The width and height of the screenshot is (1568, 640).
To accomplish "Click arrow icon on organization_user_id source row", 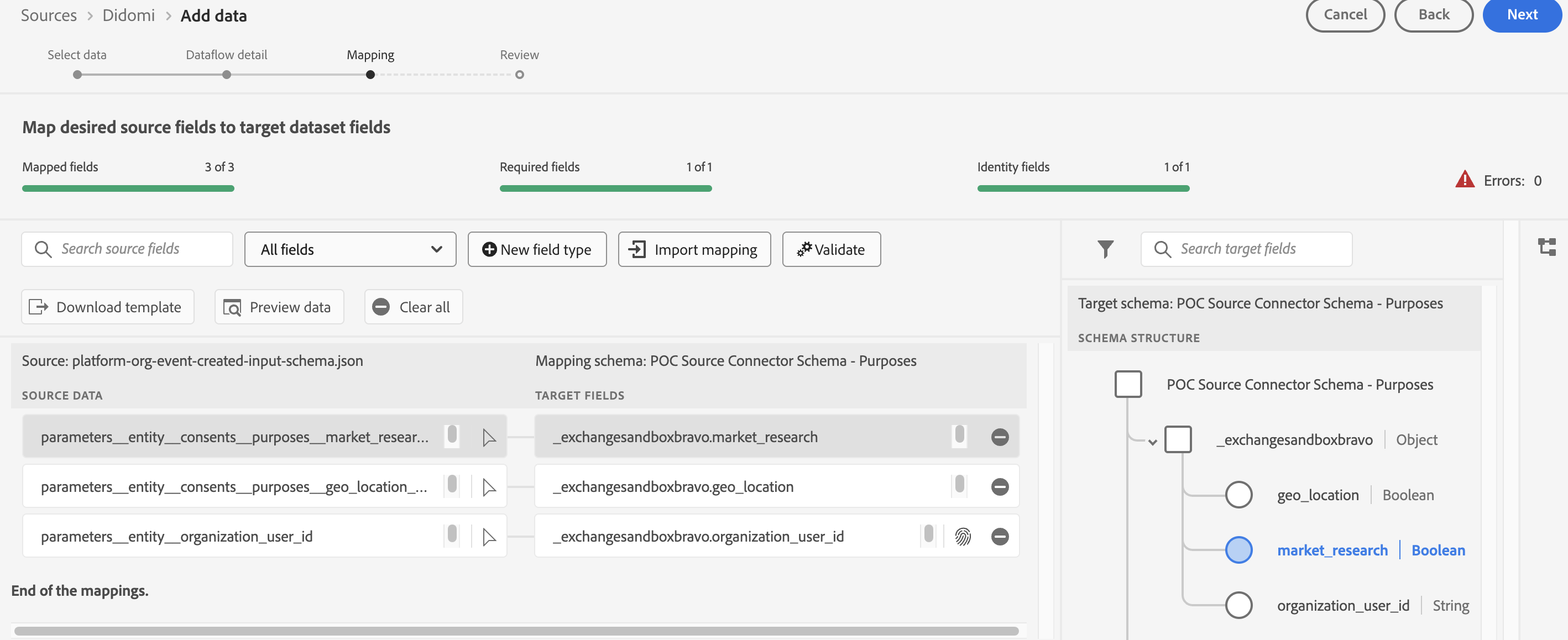I will pos(489,537).
